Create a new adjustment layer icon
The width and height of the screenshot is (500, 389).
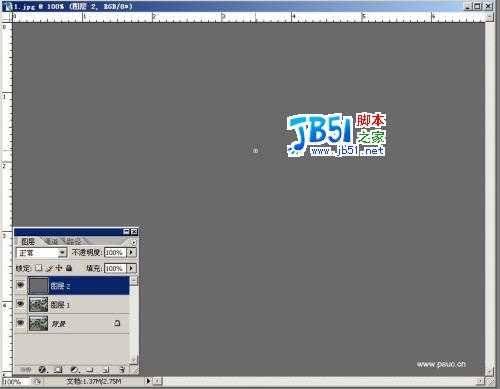pos(74,369)
